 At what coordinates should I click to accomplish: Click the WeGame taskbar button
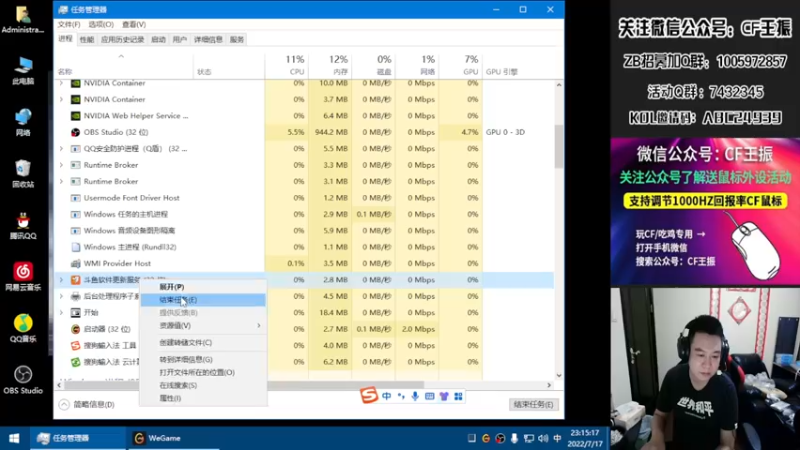172,438
